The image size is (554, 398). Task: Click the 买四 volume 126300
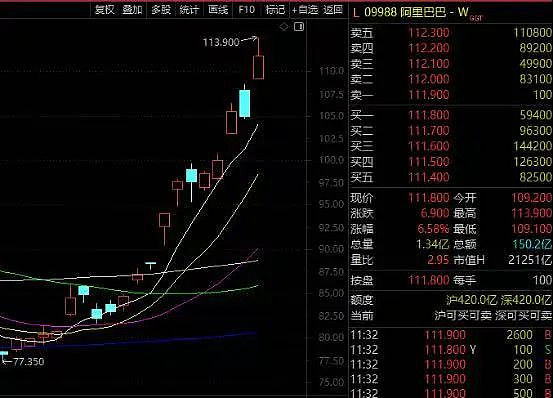point(532,162)
